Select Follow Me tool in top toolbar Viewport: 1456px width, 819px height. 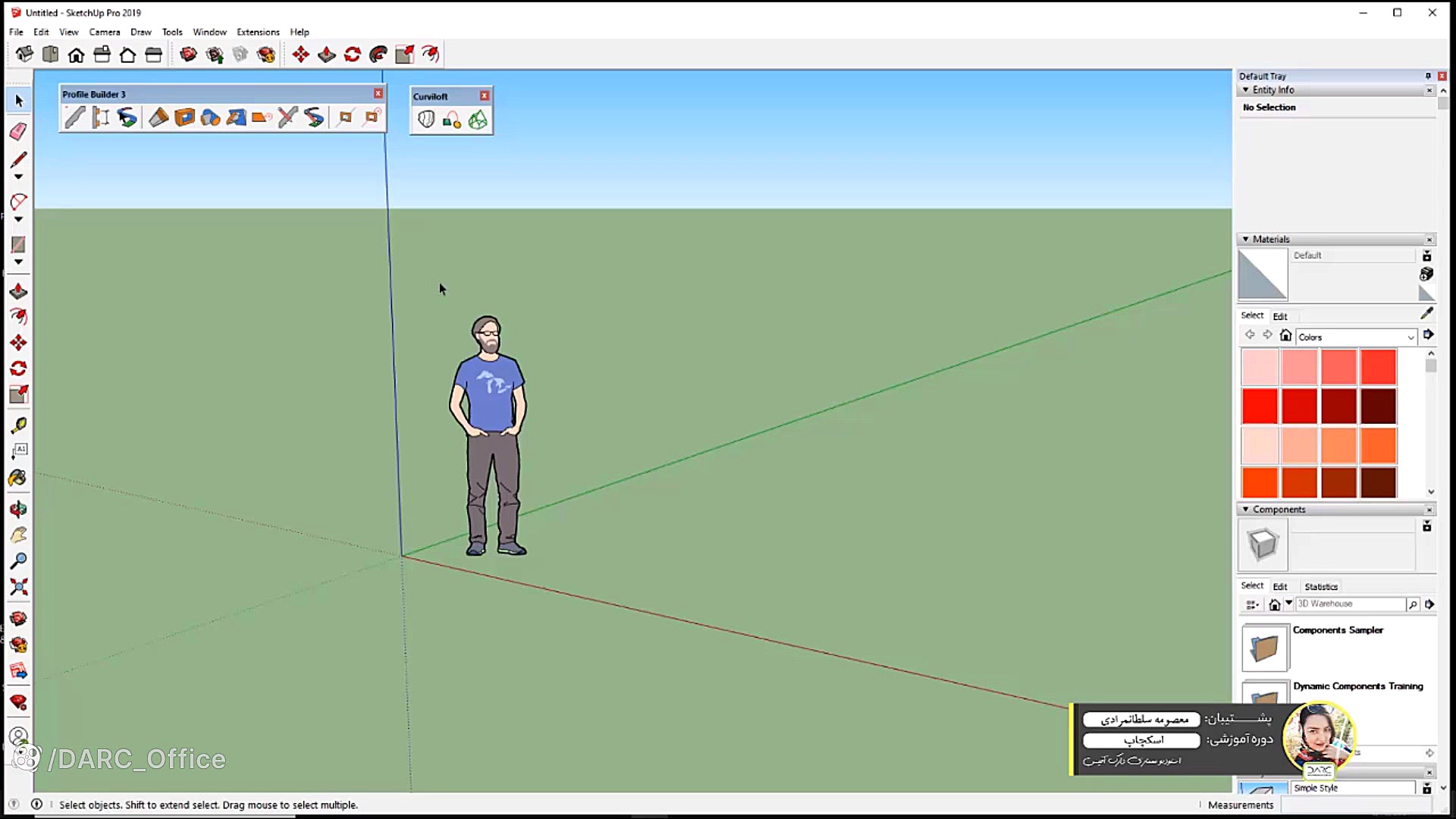pos(378,55)
